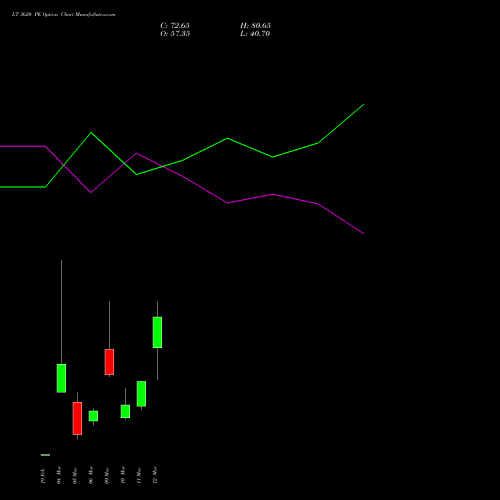Click the close value 'C: 72.65'

[175, 26]
